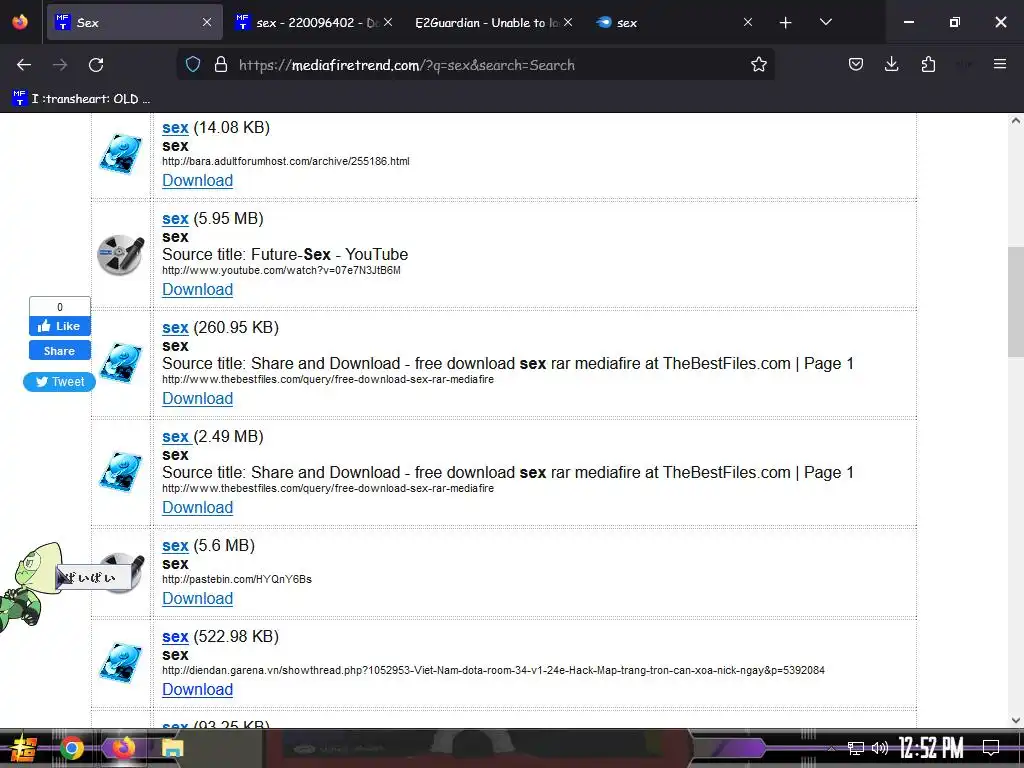Viewport: 1024px width, 768px height.
Task: Open the title link of the 14.08 KB result
Action: click(x=175, y=128)
